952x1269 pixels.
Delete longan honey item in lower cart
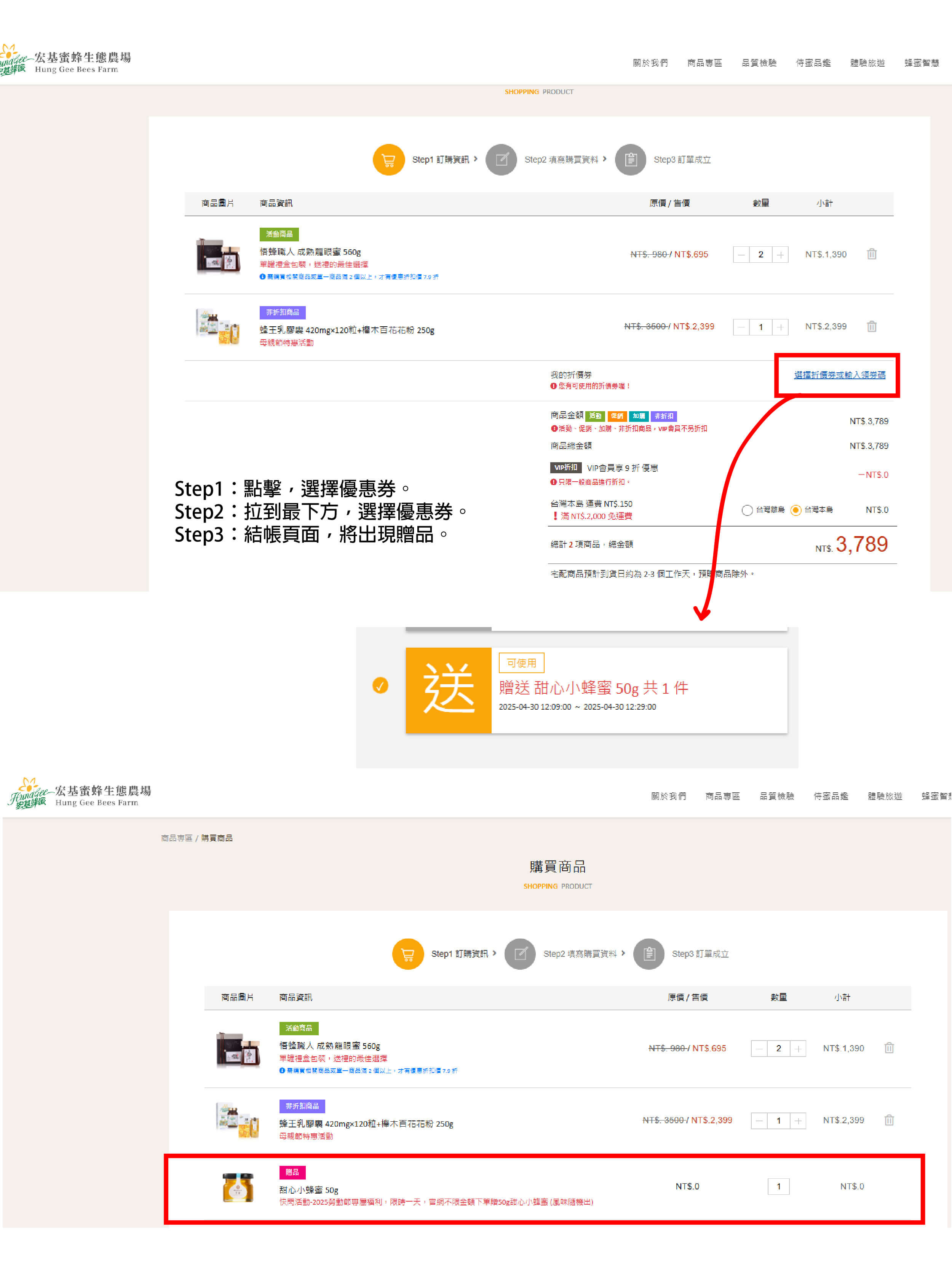889,1048
